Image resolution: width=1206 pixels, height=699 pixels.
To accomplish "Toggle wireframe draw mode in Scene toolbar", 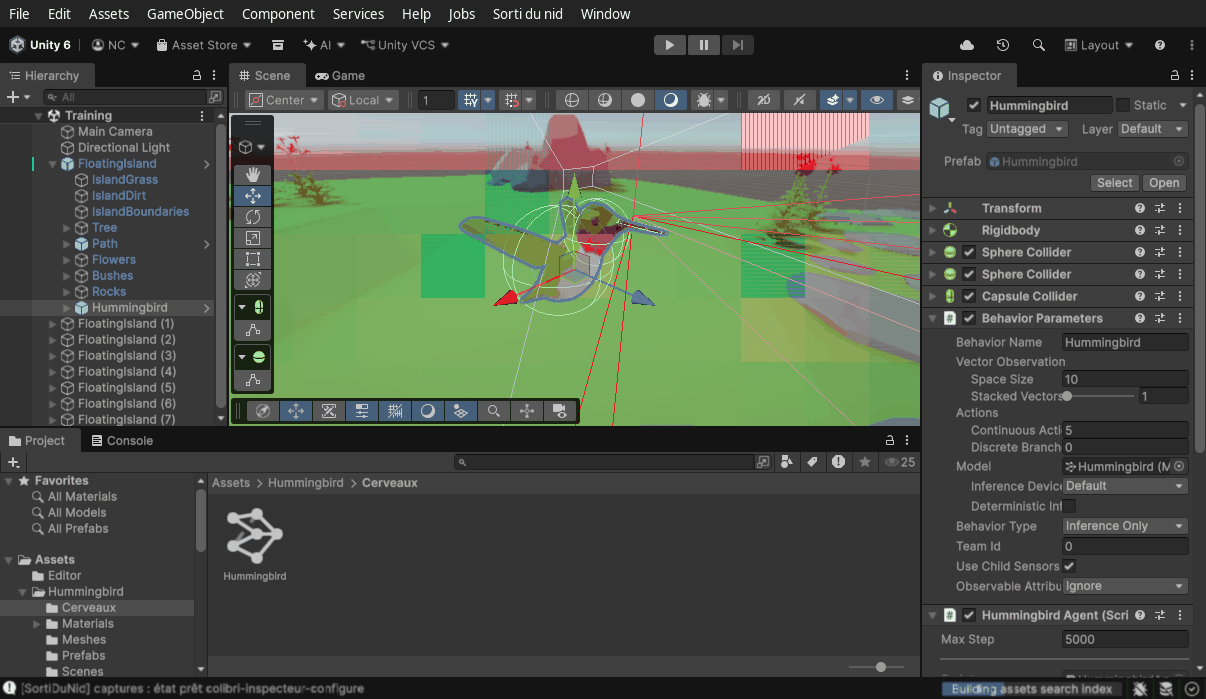I will [571, 100].
